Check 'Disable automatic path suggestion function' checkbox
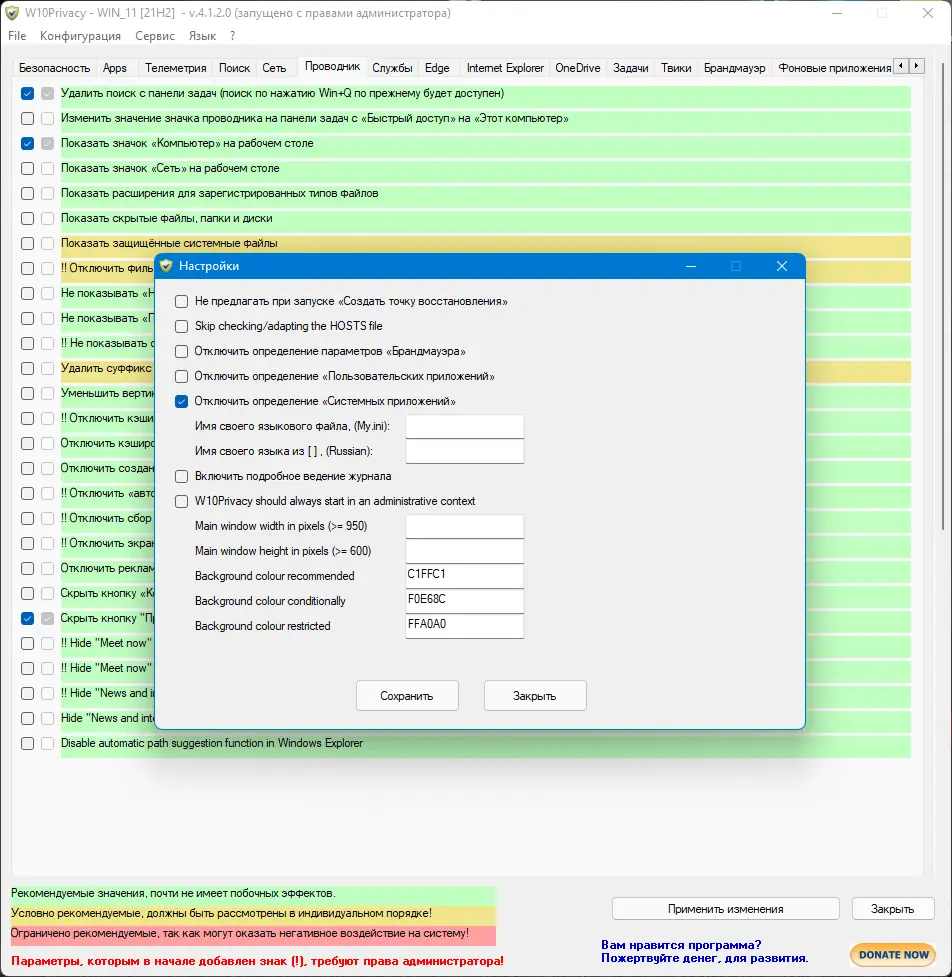This screenshot has width=952, height=977. click(x=27, y=743)
